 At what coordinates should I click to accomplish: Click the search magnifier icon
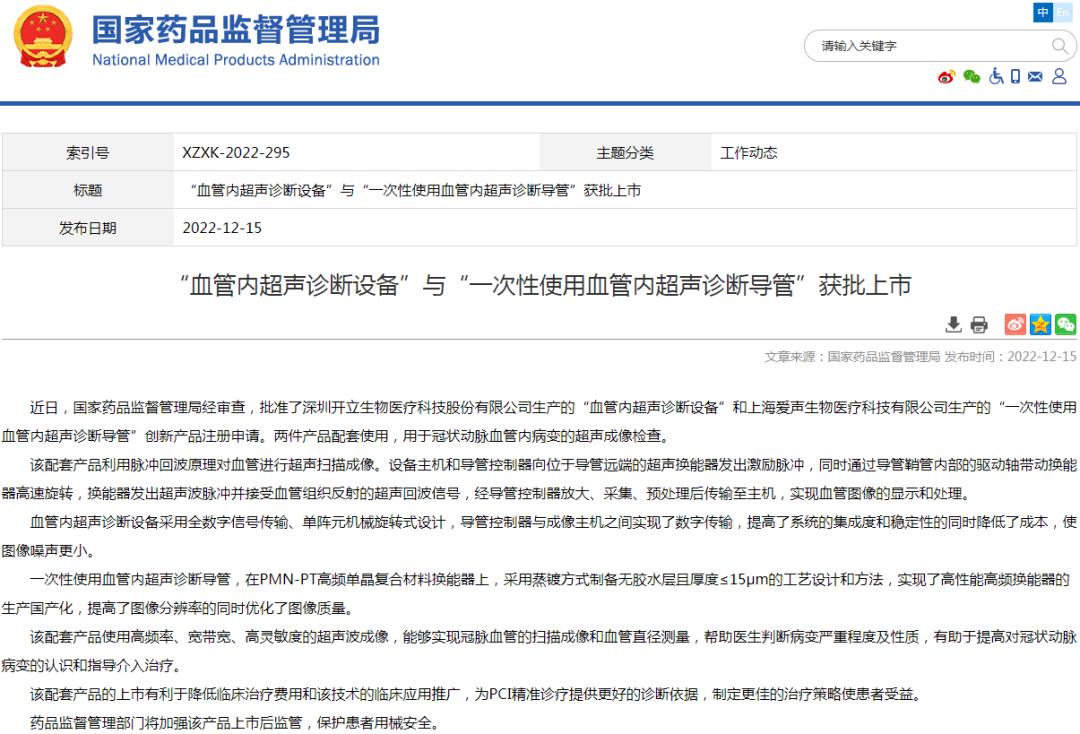(1059, 46)
